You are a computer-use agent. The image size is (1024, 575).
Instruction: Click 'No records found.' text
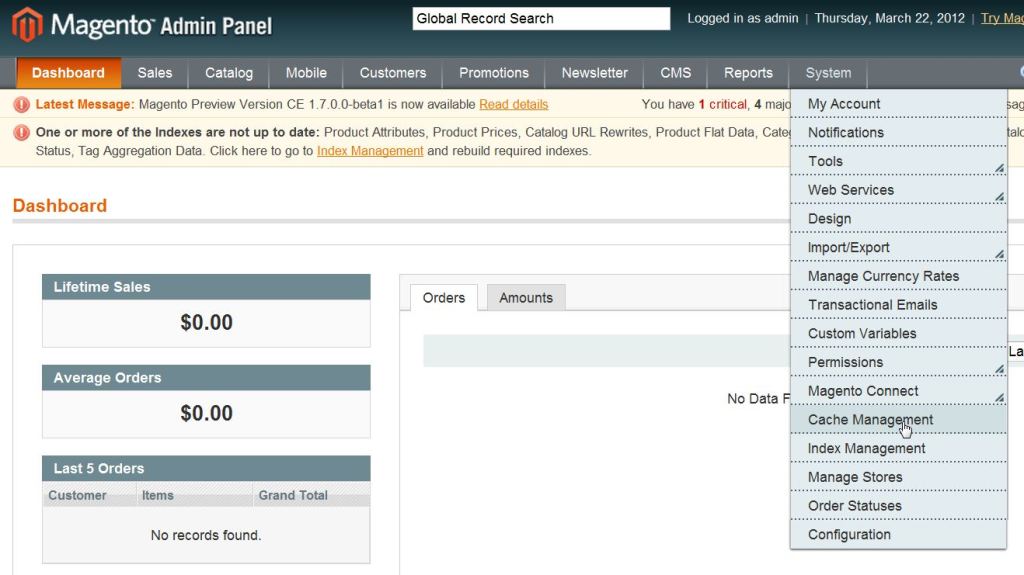(206, 535)
